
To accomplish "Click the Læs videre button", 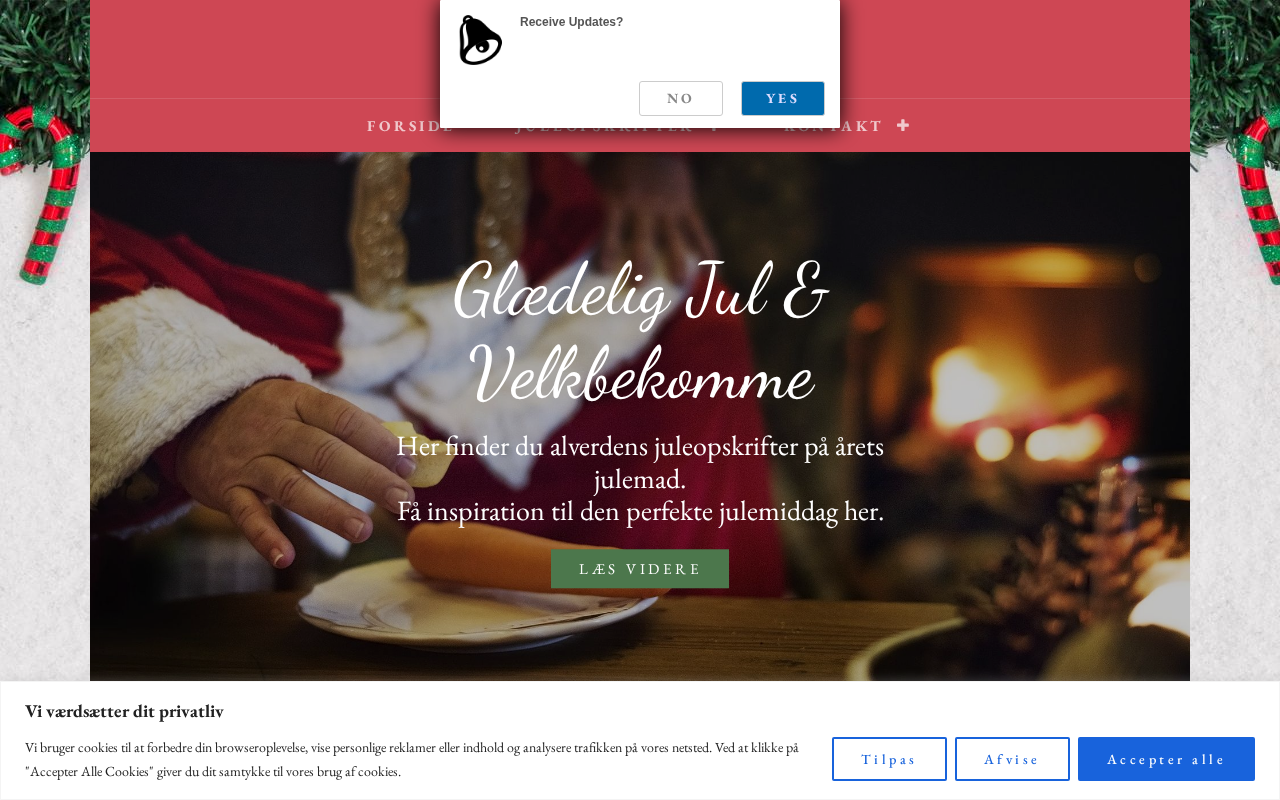I will [x=640, y=569].
